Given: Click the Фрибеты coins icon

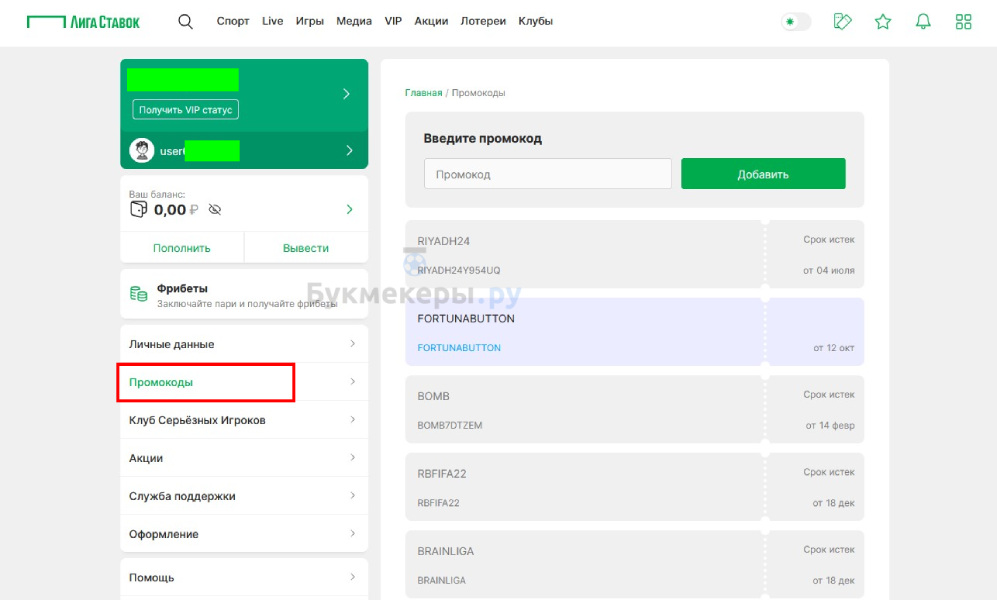Looking at the screenshot, I should [139, 294].
